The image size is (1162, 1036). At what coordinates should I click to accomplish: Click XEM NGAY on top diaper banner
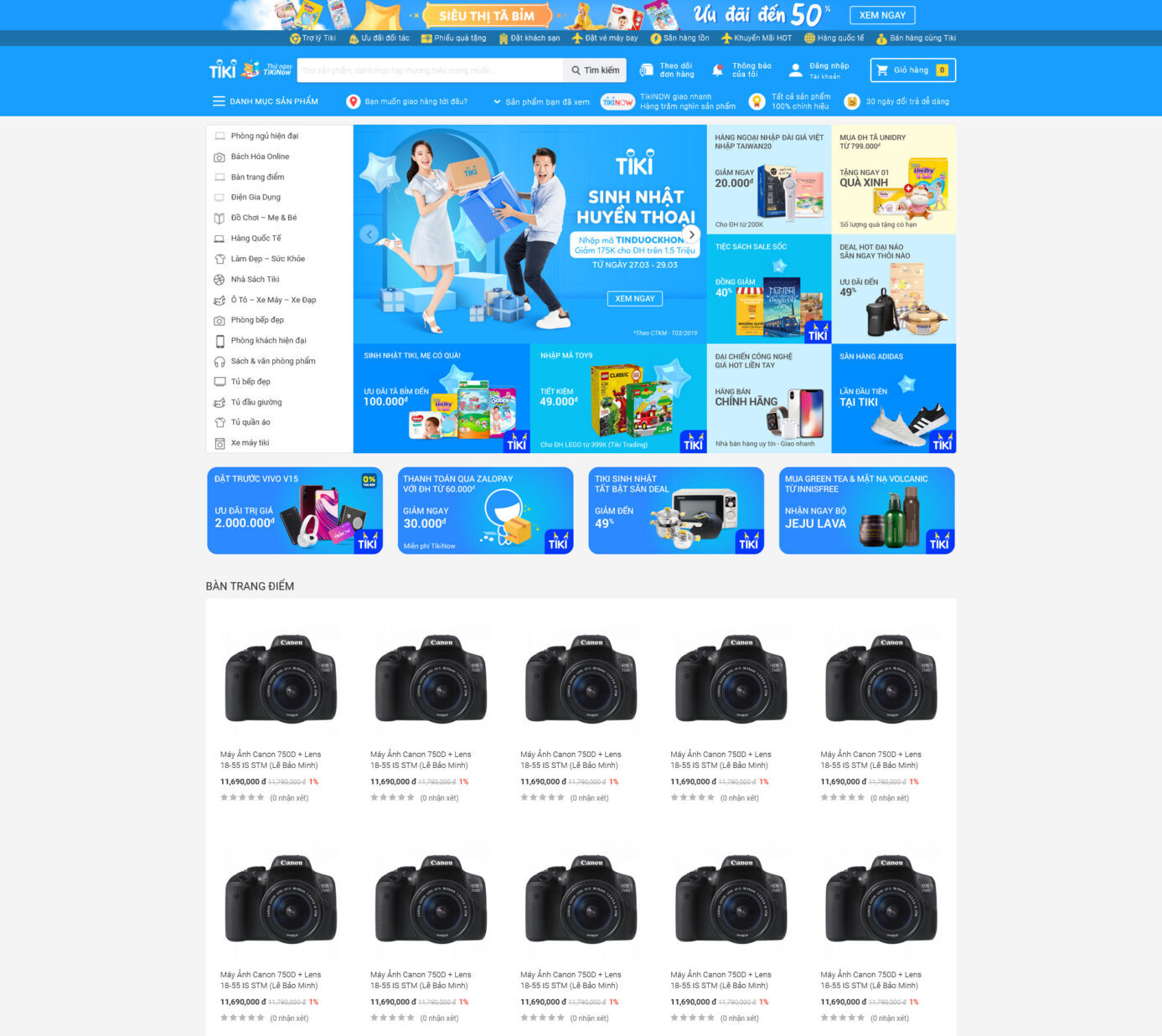tap(882, 15)
